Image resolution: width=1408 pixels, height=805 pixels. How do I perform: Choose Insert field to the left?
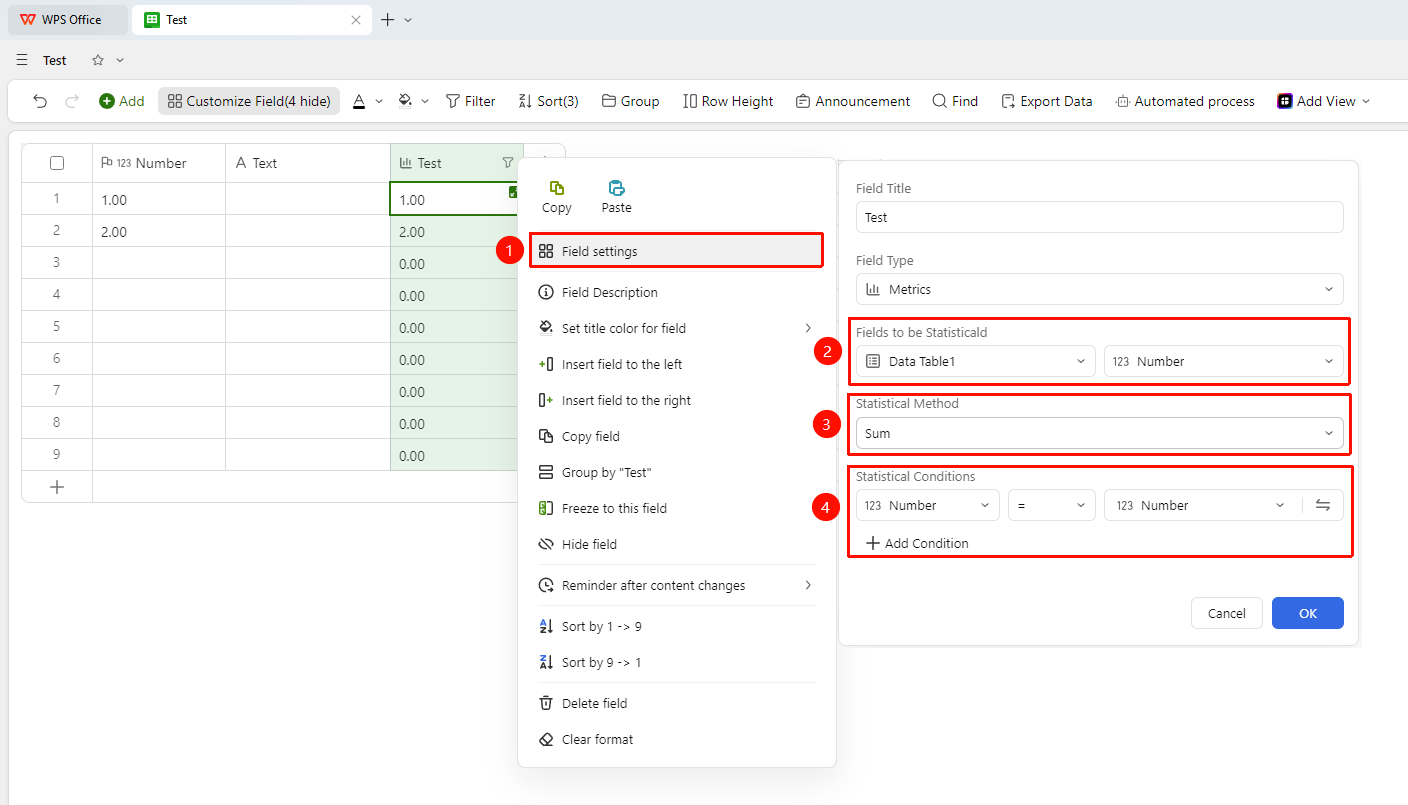[676, 364]
